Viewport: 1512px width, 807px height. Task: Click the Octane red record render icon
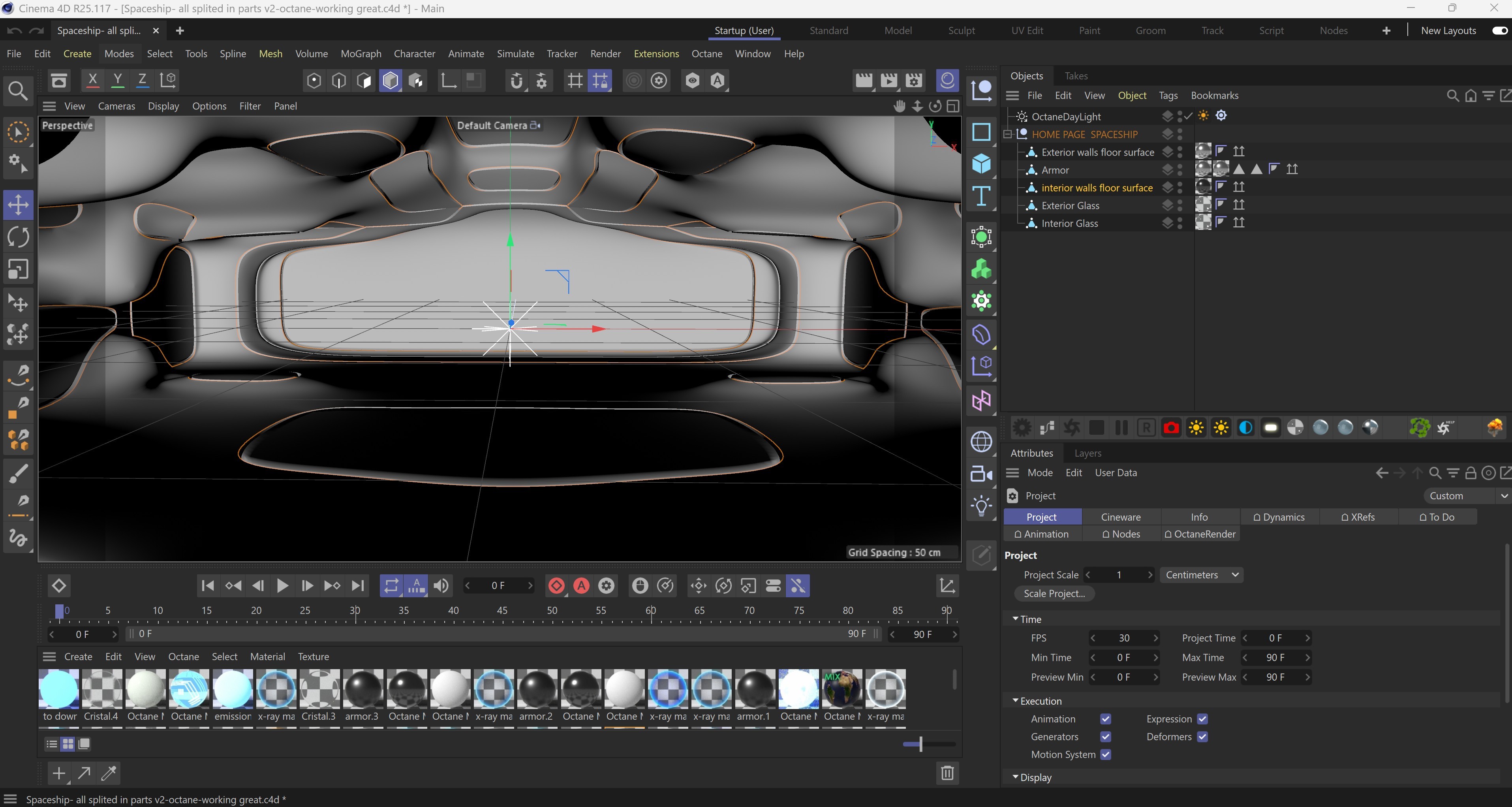coord(1171,427)
